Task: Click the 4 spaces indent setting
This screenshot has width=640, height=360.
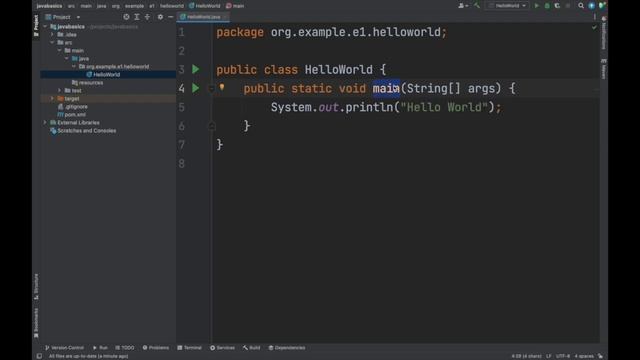Action: pos(584,356)
